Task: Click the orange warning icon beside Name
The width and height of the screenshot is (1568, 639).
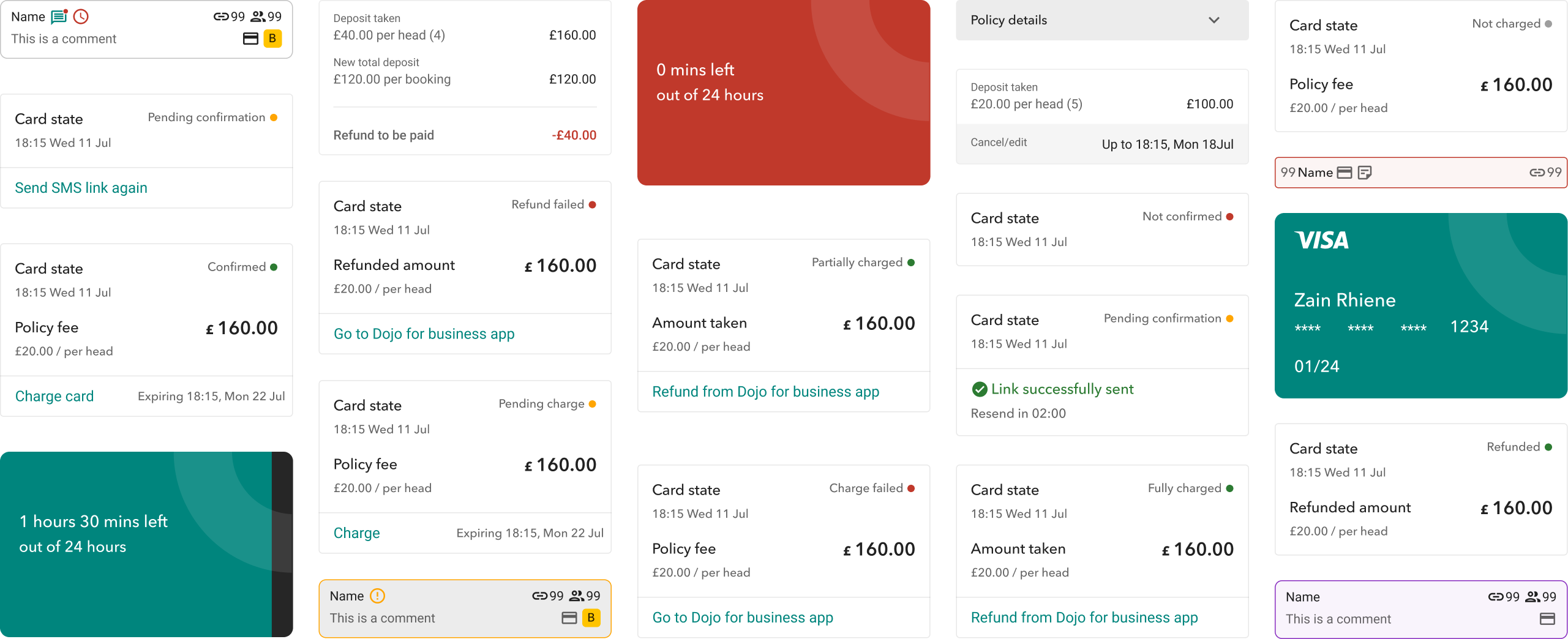Action: [378, 596]
